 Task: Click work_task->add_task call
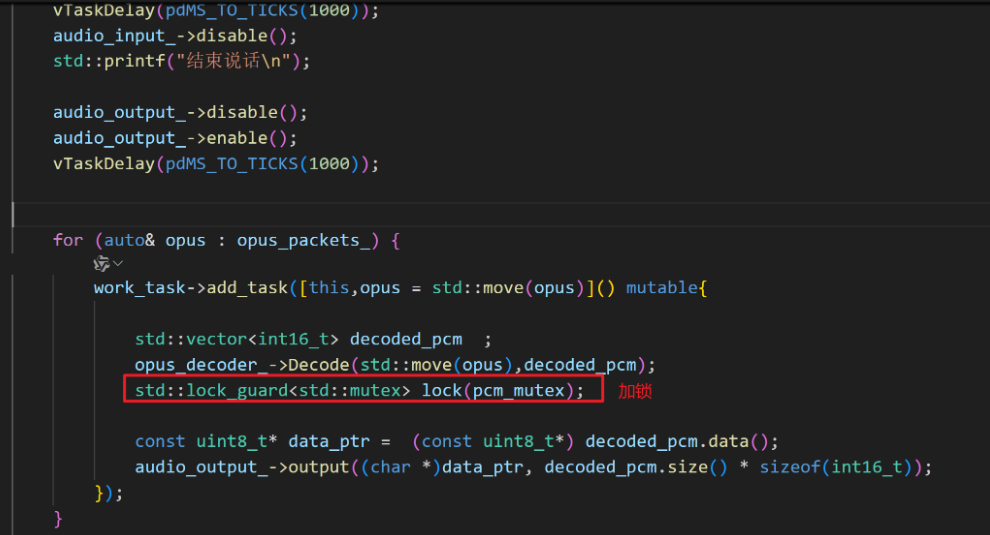191,288
